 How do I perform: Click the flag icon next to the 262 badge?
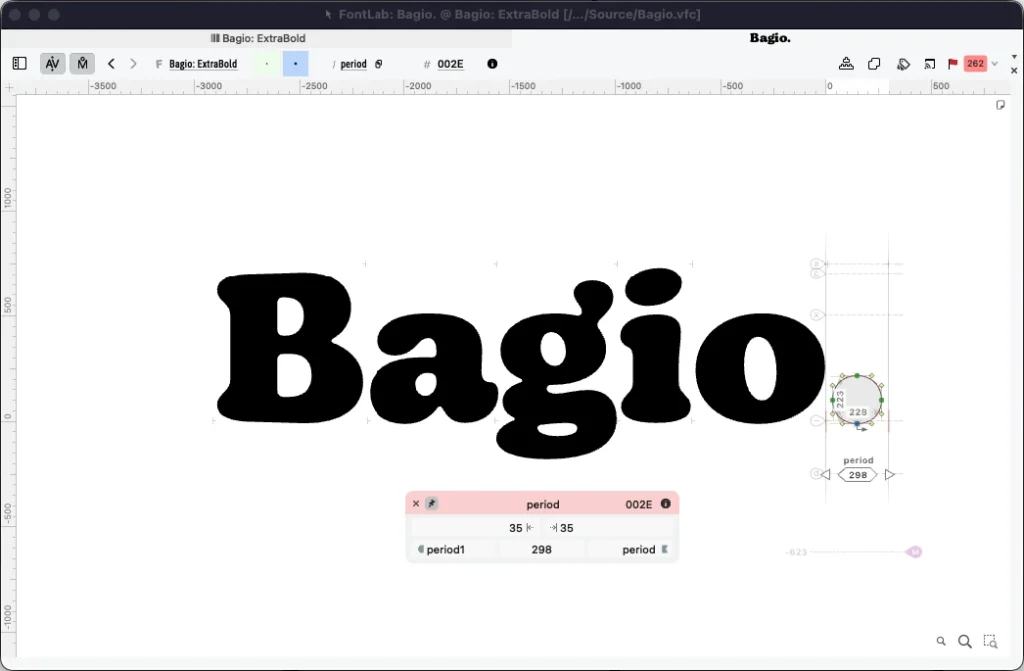[x=951, y=63]
